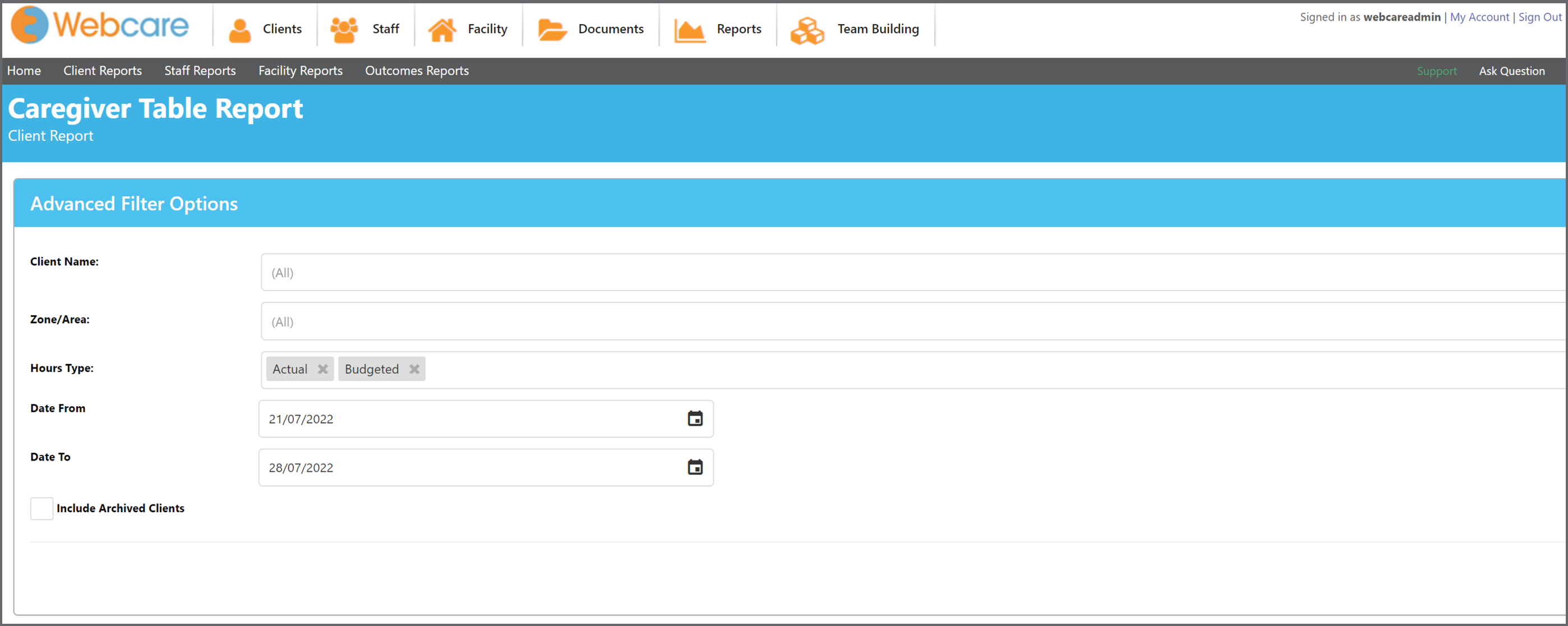Viewport: 1568px width, 626px height.
Task: Click the Clients person icon
Action: coord(240,30)
